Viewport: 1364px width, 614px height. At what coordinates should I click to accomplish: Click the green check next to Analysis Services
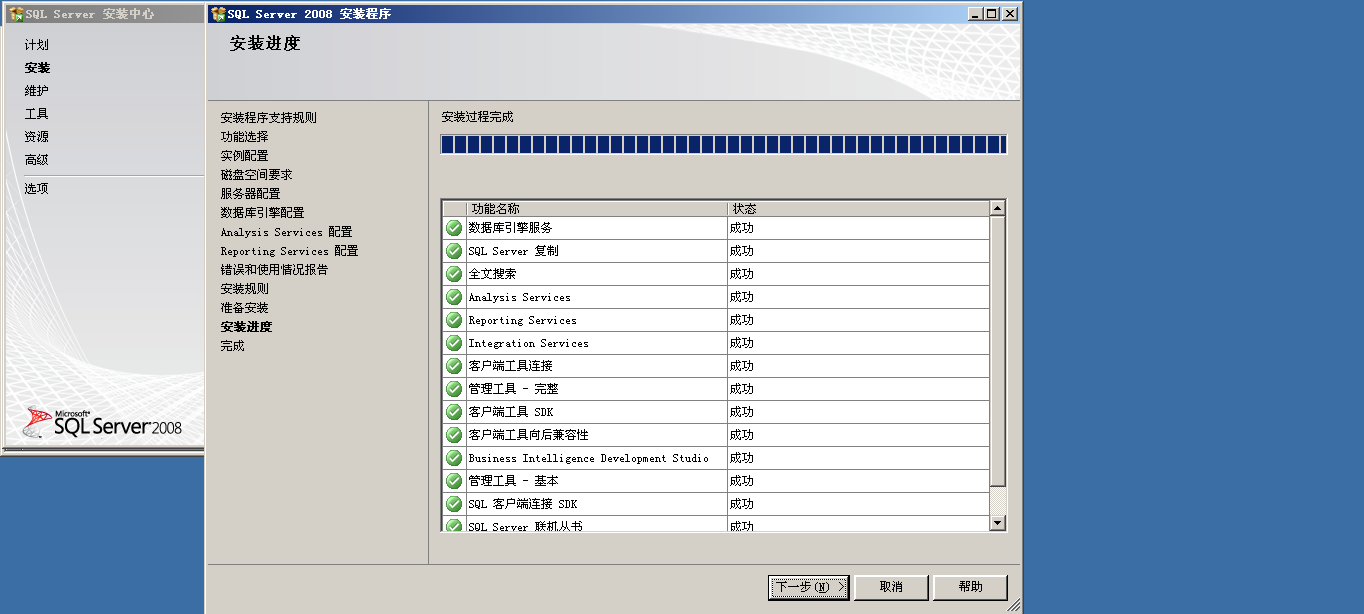coord(453,297)
